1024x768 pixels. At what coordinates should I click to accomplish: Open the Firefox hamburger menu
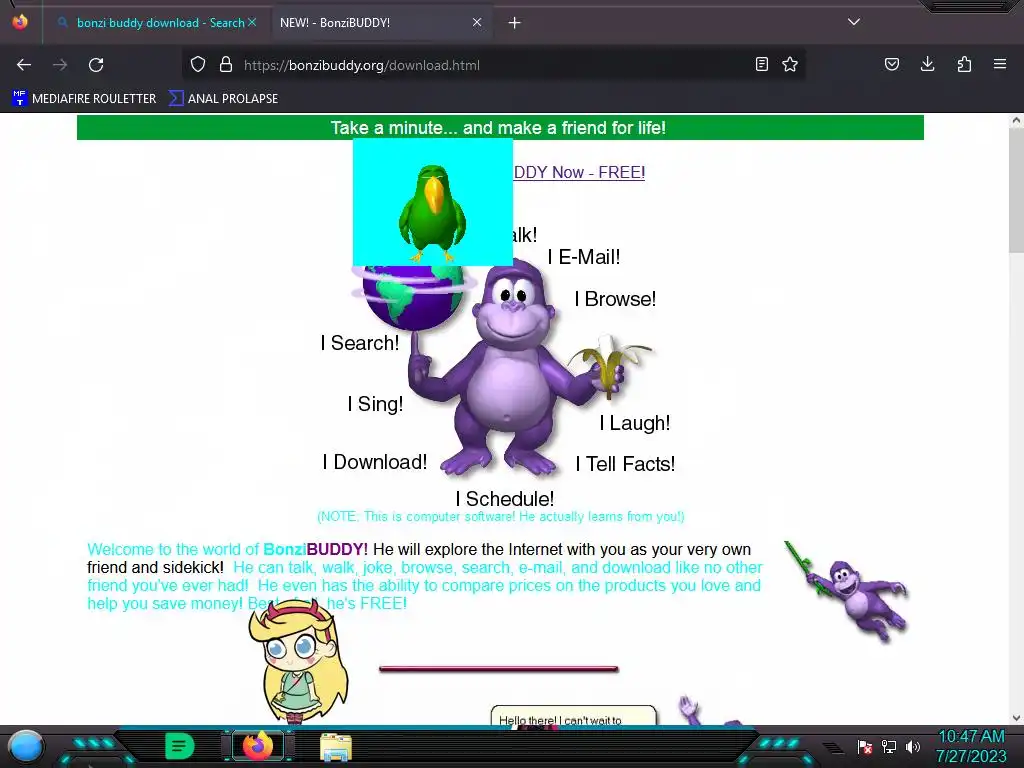click(1000, 64)
